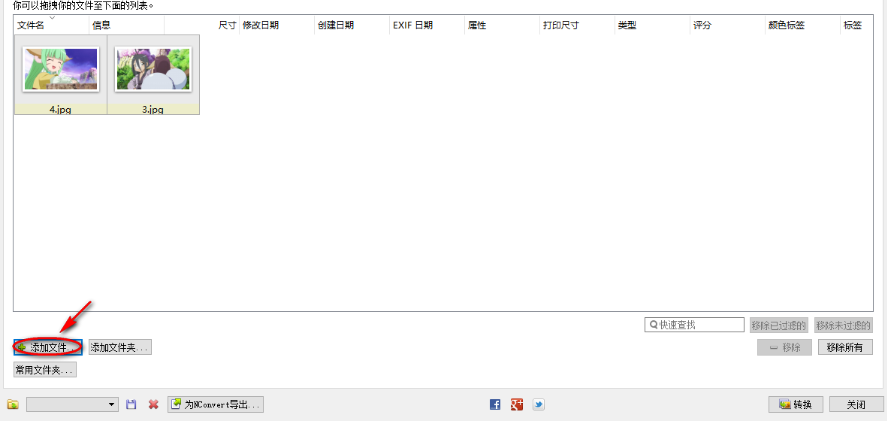Click the save script floppy disk icon

pyautogui.click(x=131, y=405)
